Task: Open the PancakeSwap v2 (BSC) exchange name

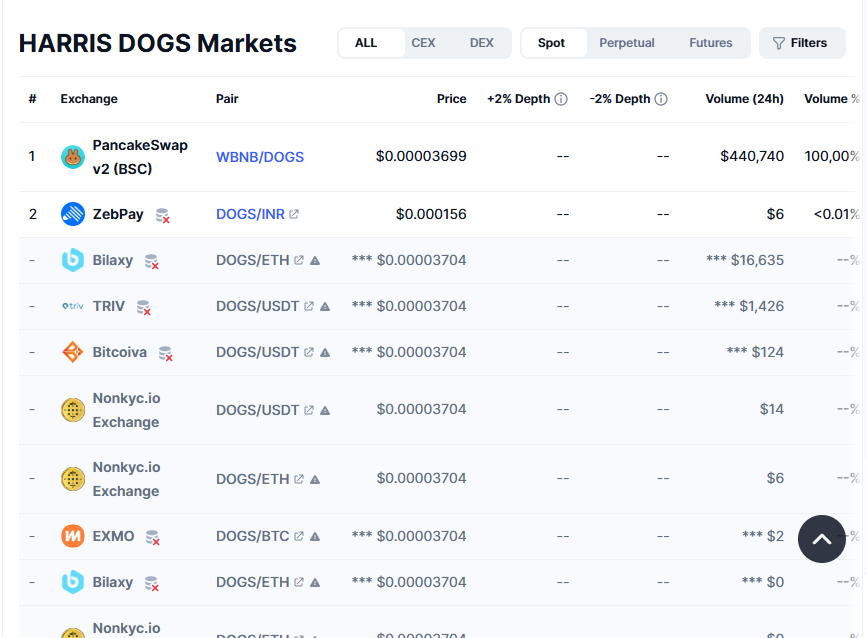Action: 140,157
